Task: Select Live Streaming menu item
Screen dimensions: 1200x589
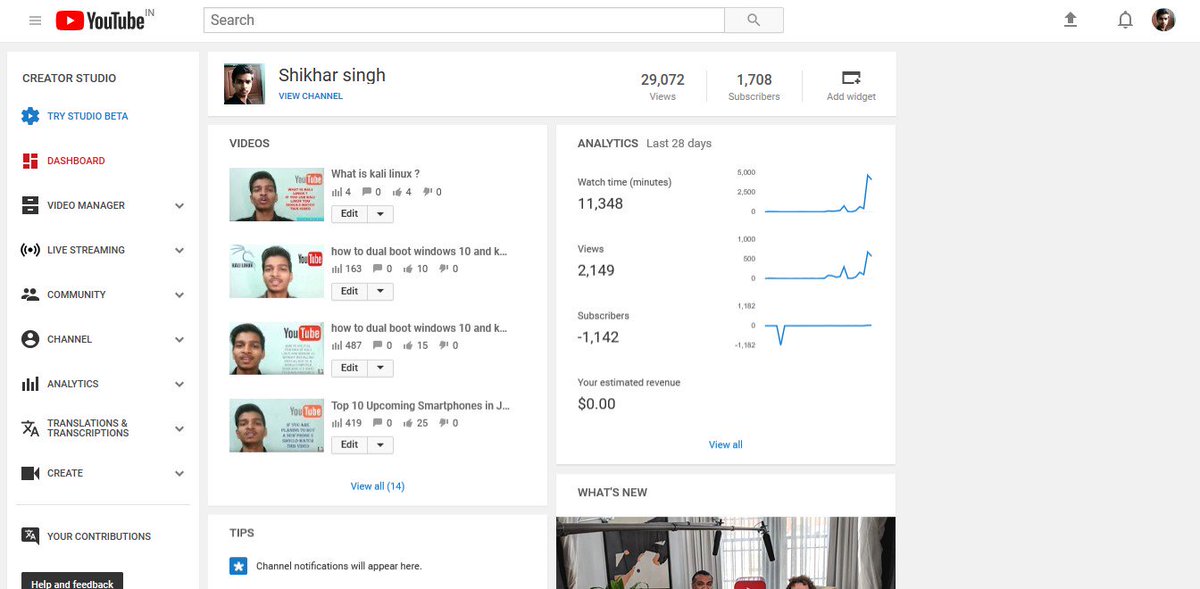Action: 86,250
